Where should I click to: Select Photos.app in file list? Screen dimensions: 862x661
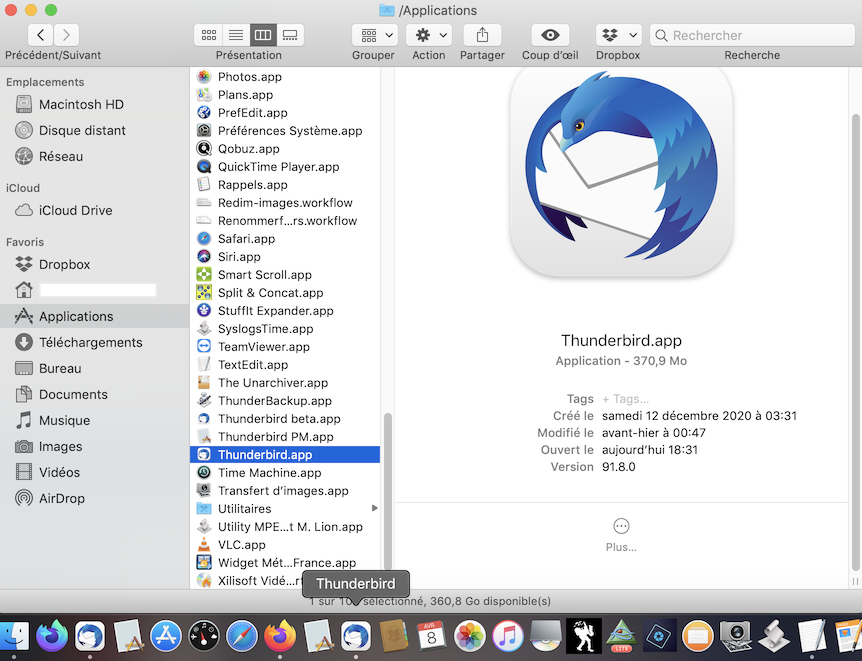(x=285, y=76)
